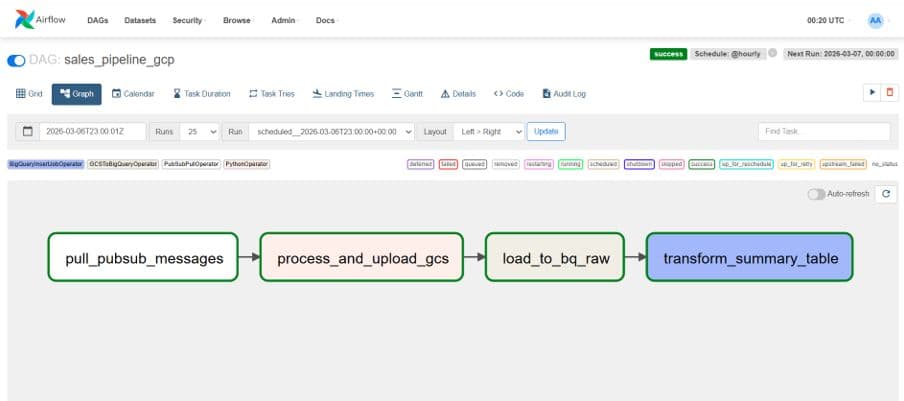Open the Run selection dropdown

[x=333, y=131]
